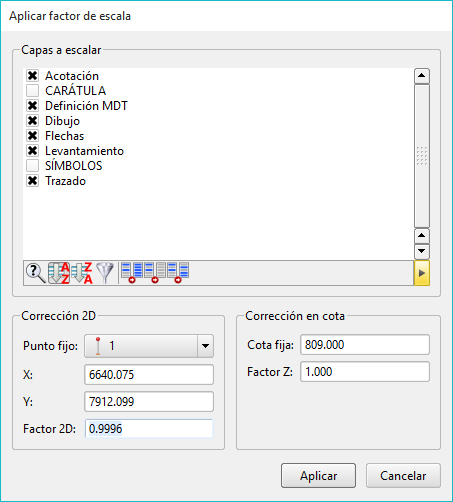Uncheck the Acotación layer
The width and height of the screenshot is (453, 502).
[x=33, y=76]
